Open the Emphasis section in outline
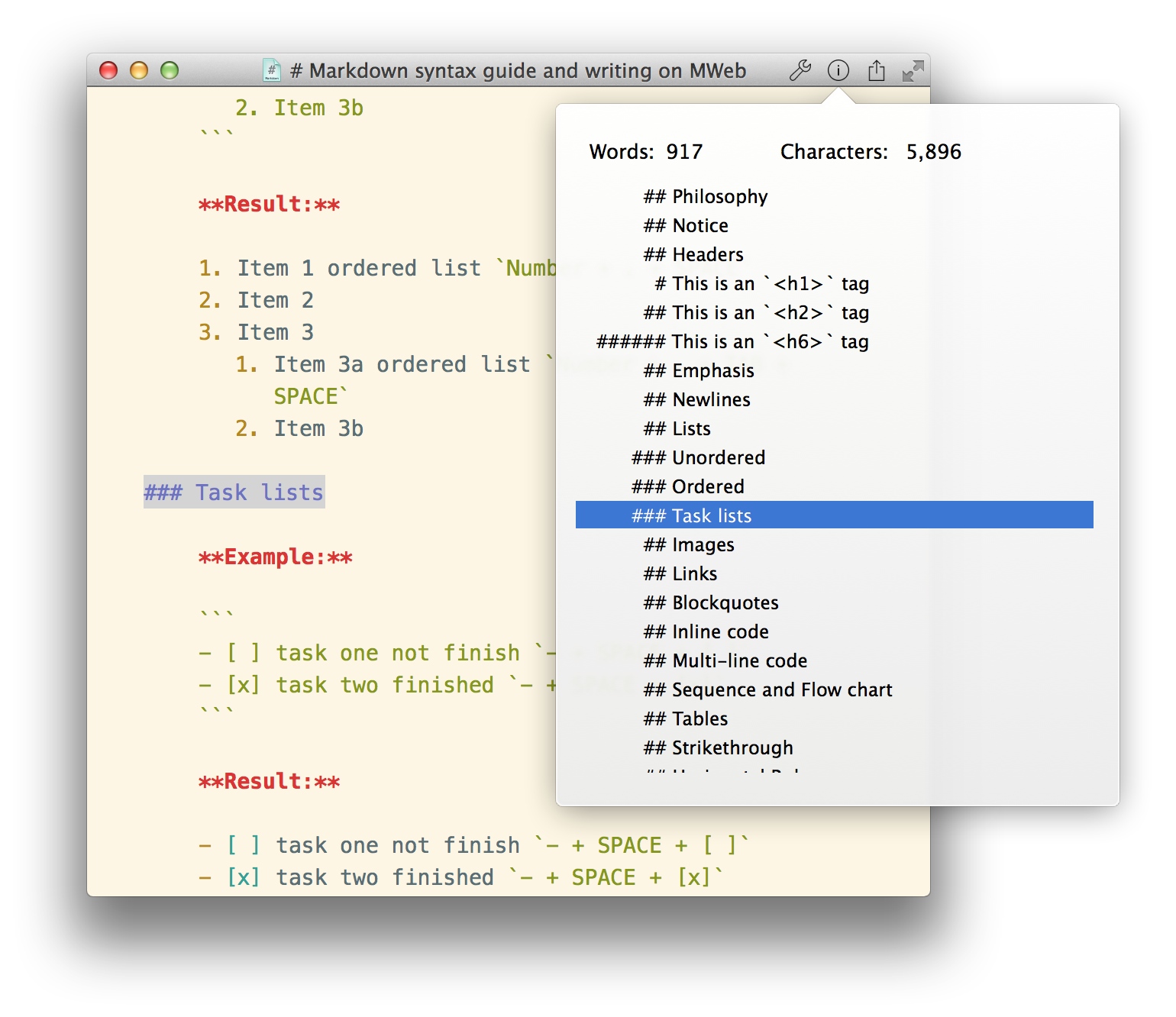Screen dimensions: 1176x1017 click(699, 370)
